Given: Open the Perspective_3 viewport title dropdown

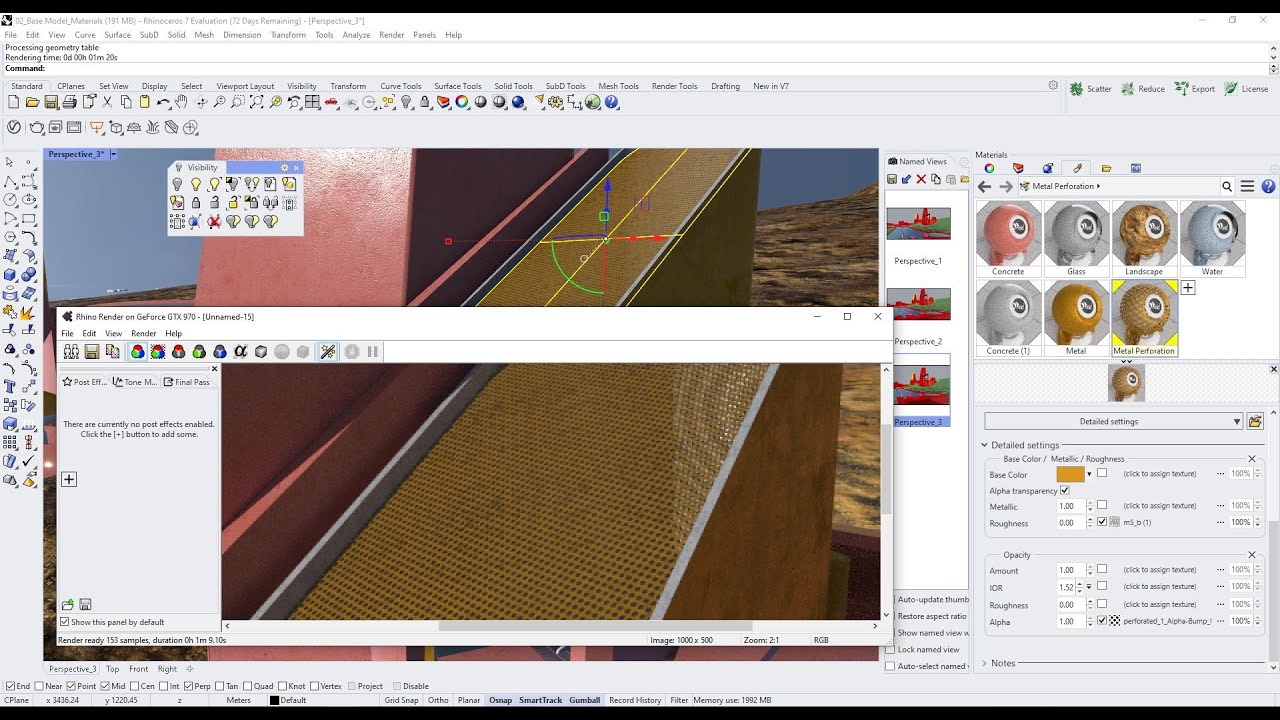Looking at the screenshot, I should pos(113,154).
